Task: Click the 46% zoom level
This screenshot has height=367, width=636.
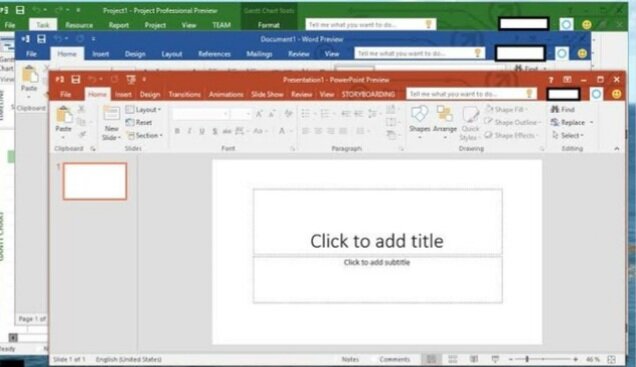Action: coord(593,359)
